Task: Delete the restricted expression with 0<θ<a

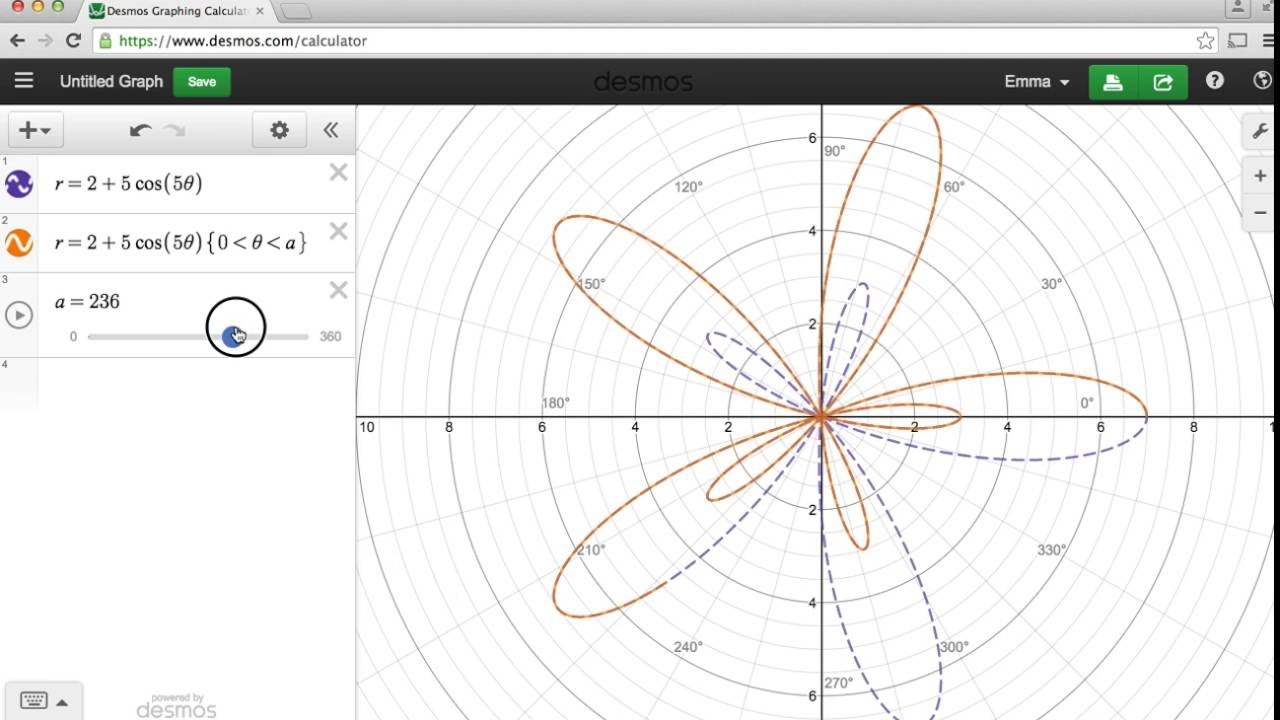Action: [x=338, y=231]
